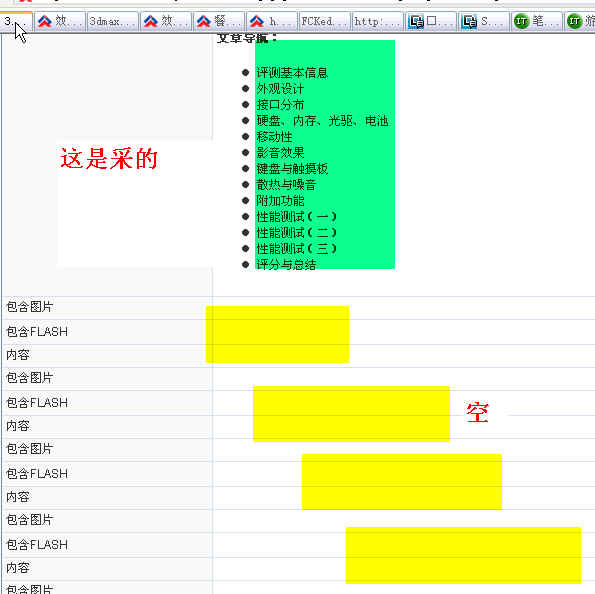
Task: Switch to the FCKed tab
Action: pos(324,21)
